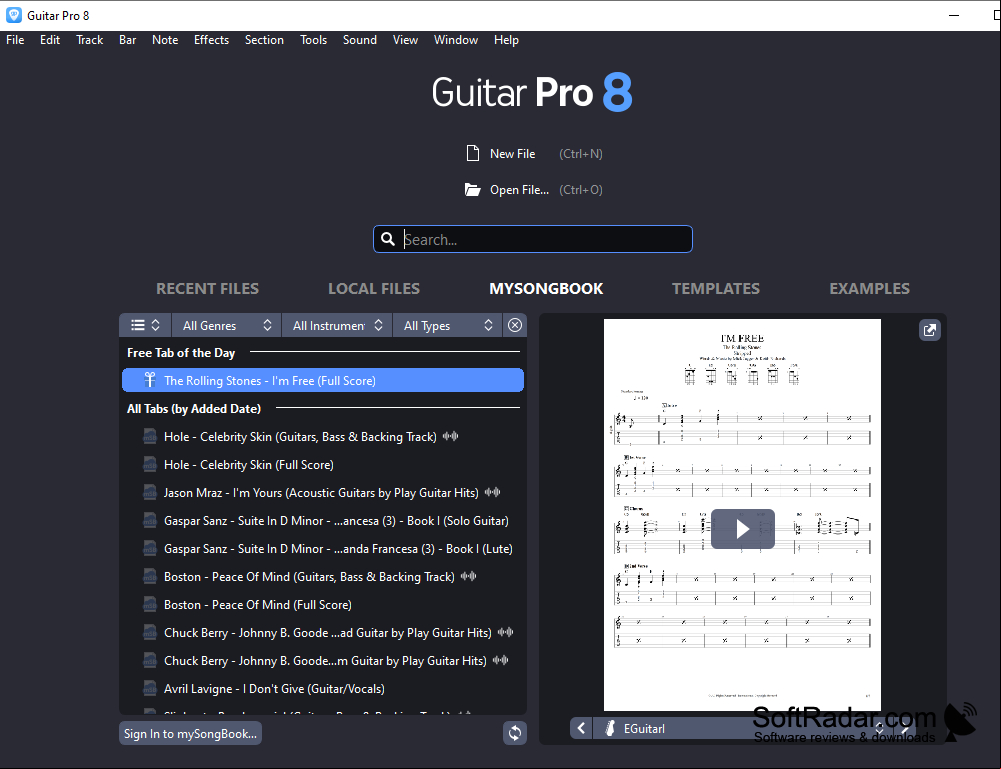The width and height of the screenshot is (1001, 769).
Task: Open the Tools menu
Action: 313,40
